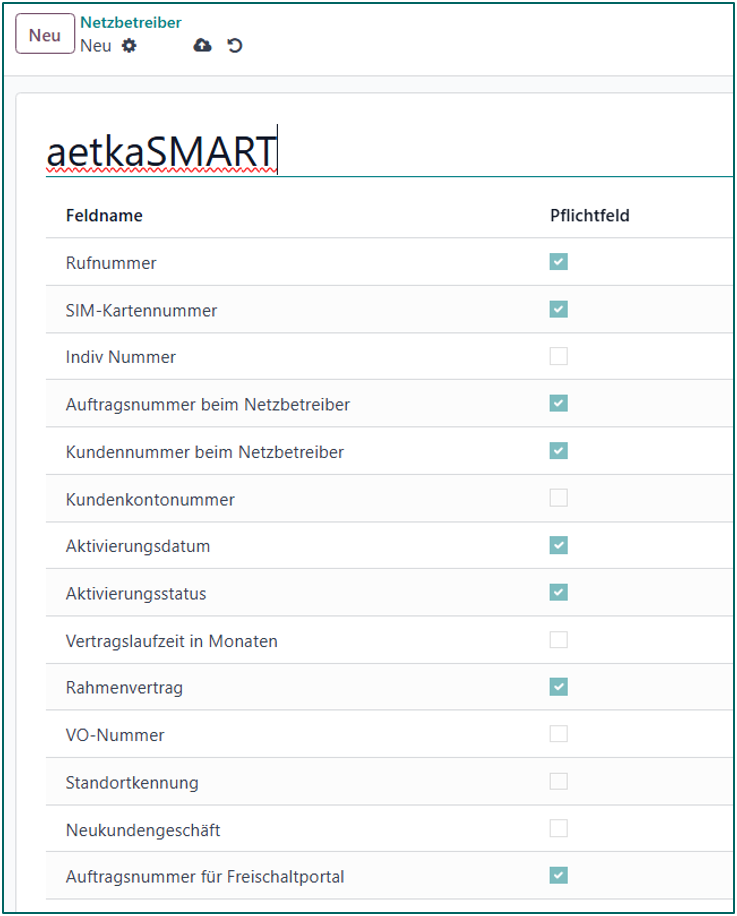Toggle Kundennummer beim Netzbetreiber checkbox
The height and width of the screenshot is (916, 737).
point(559,451)
